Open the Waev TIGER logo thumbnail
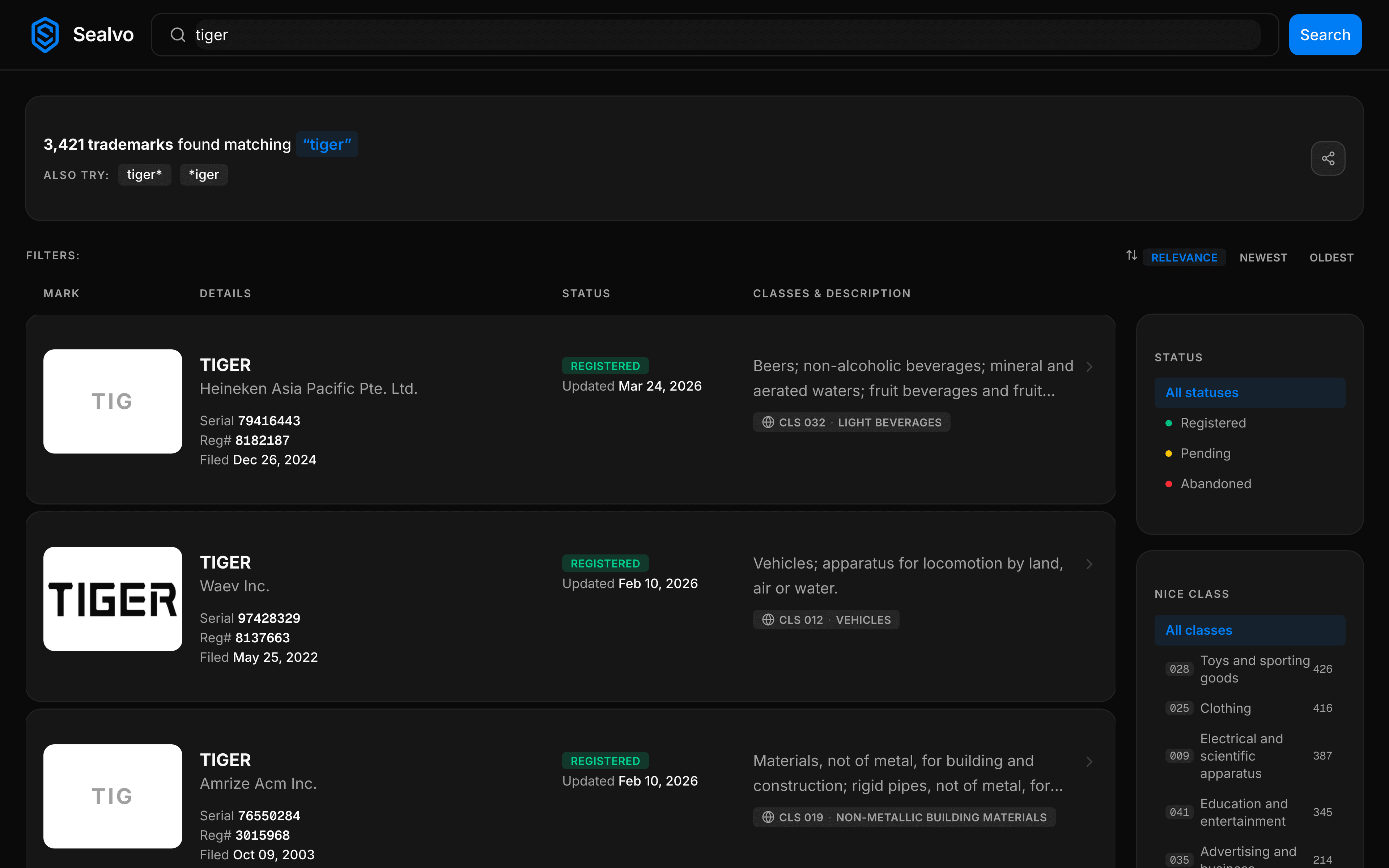Screen dimensions: 1389x868 (x=113, y=599)
